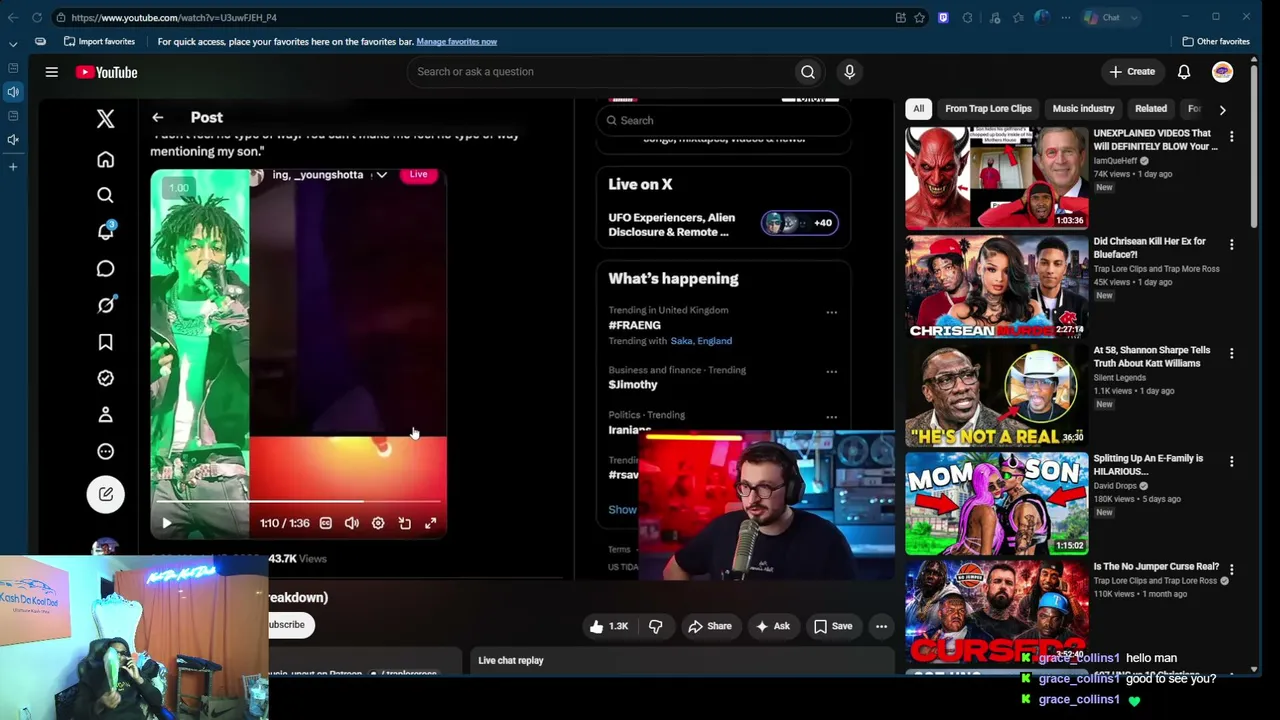Go to X Home icon
The height and width of the screenshot is (720, 1280).
[x=105, y=159]
